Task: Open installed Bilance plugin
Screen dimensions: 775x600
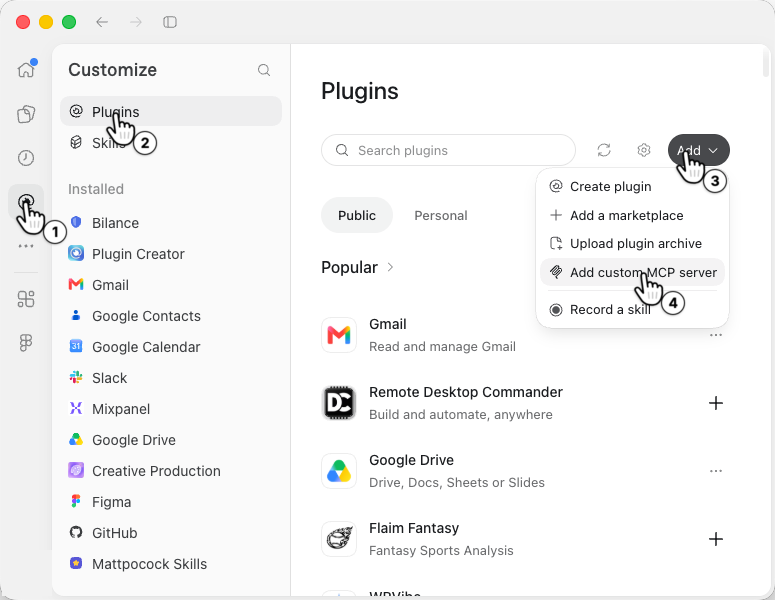Action: [x=171, y=223]
